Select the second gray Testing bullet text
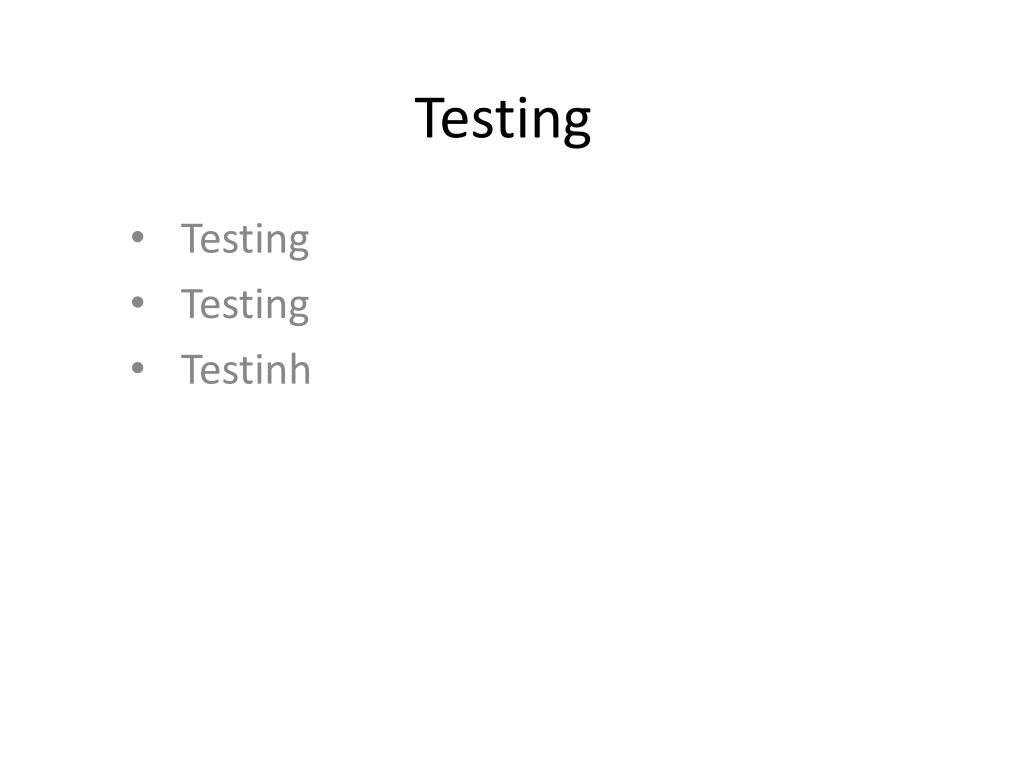The height and width of the screenshot is (768, 1024). (245, 306)
